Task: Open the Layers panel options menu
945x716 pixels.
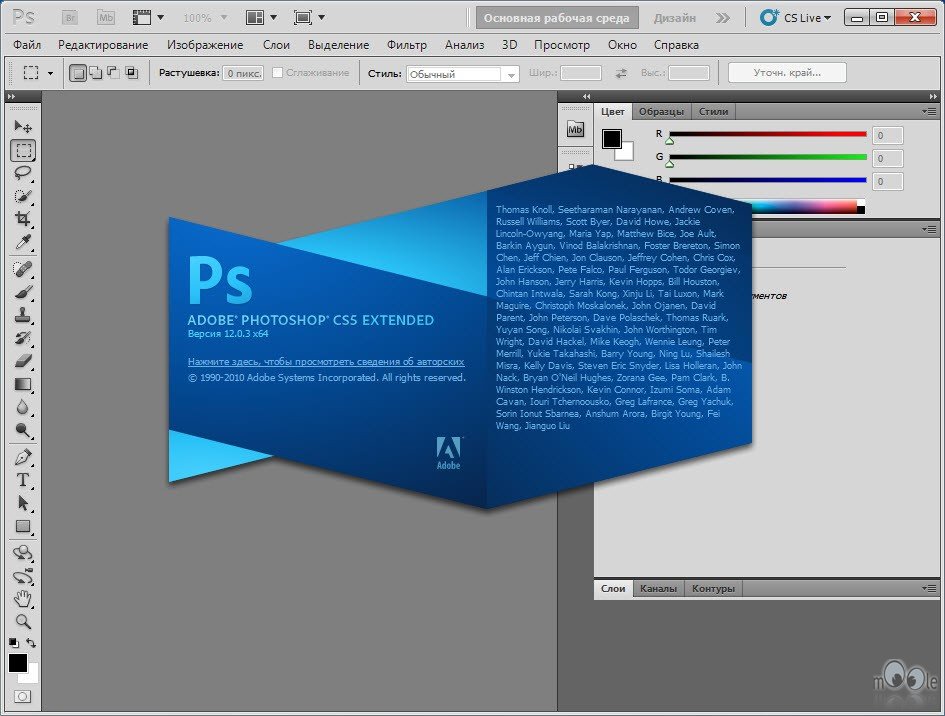Action: tap(929, 588)
